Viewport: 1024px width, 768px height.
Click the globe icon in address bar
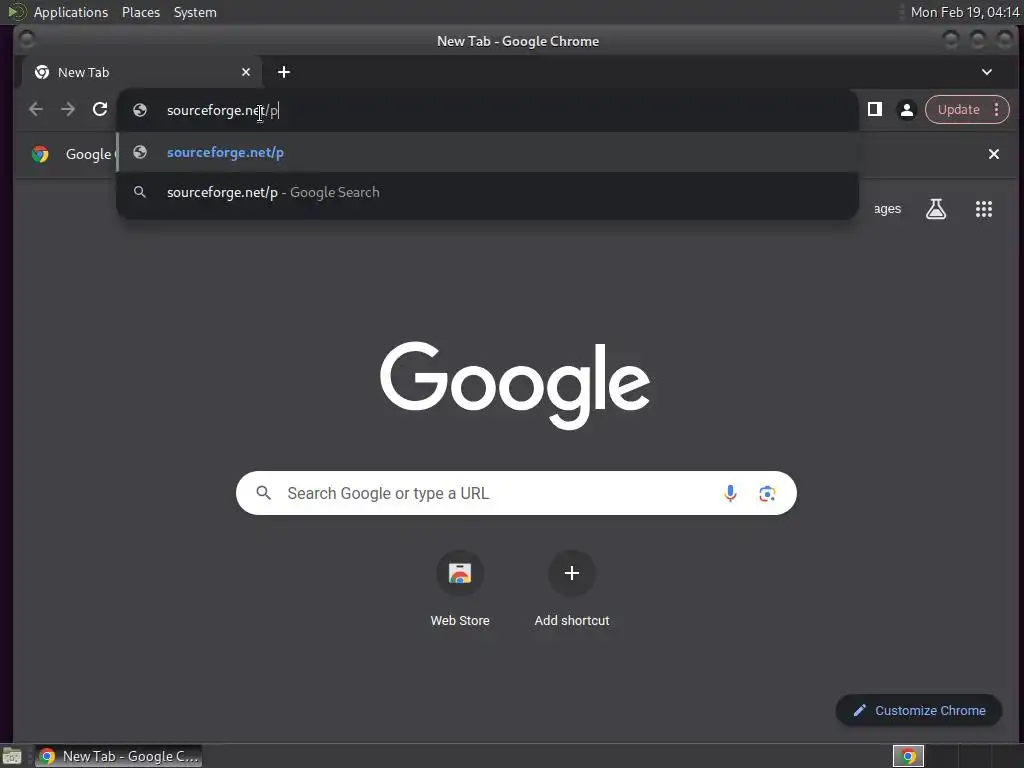(x=140, y=110)
